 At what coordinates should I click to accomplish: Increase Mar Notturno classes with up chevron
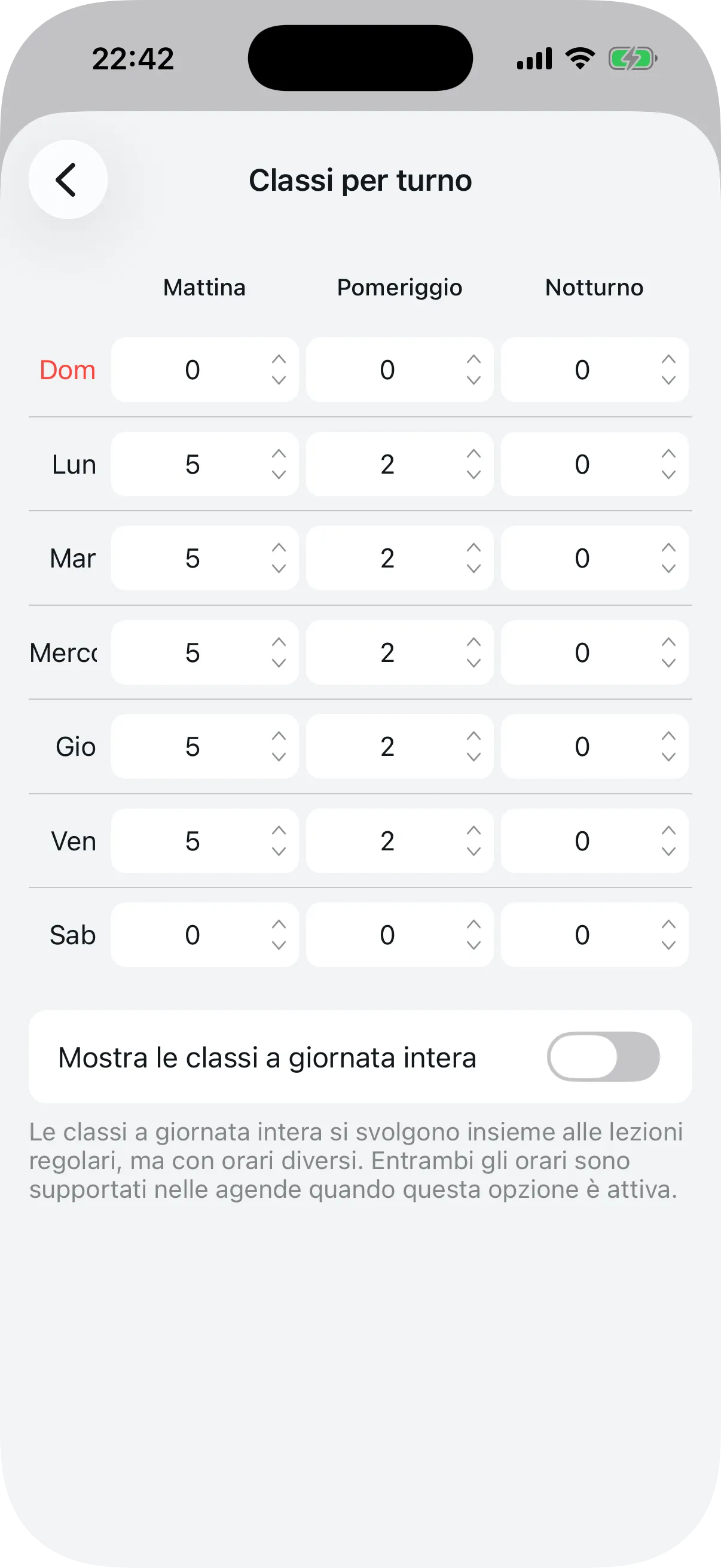[668, 548]
